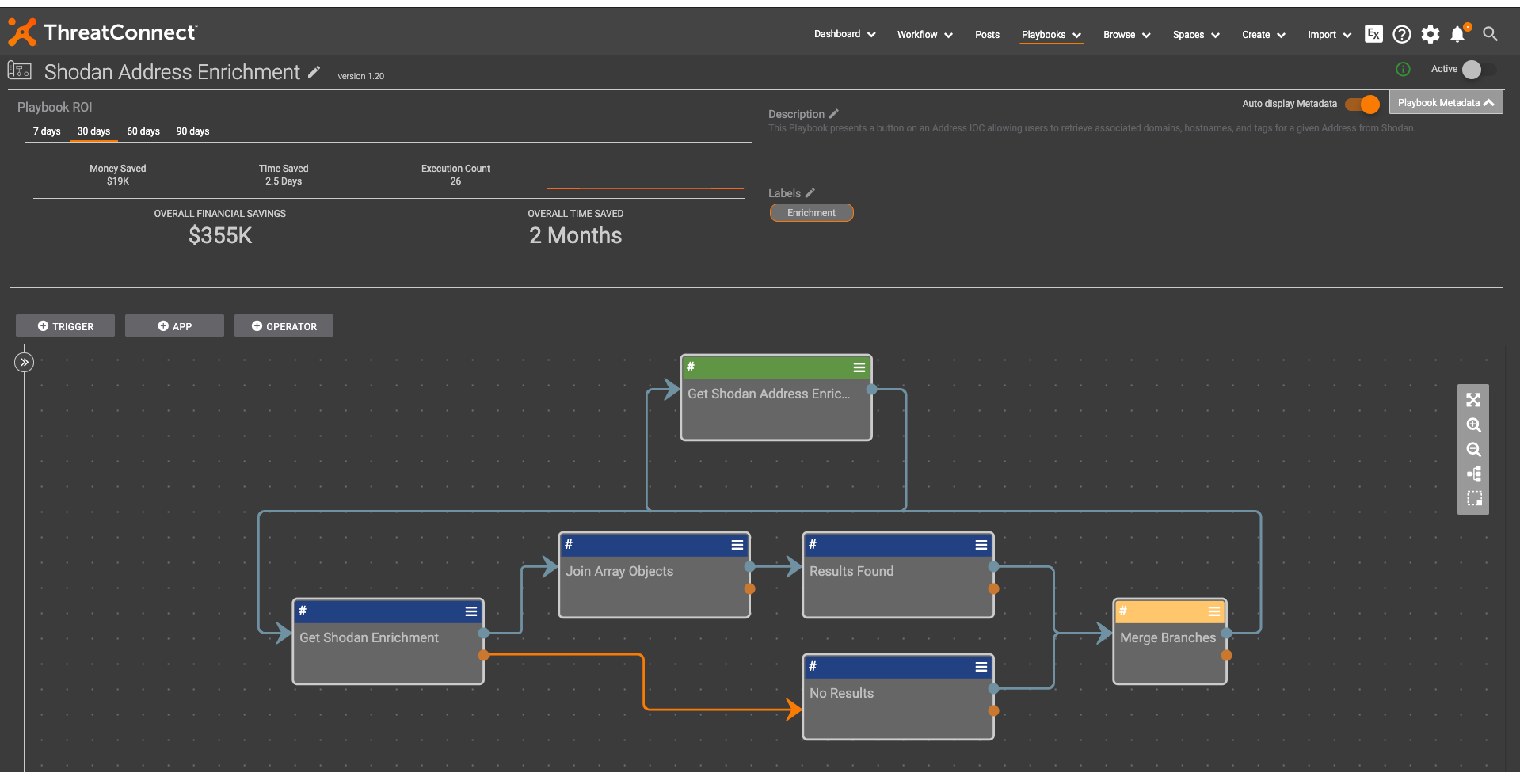
Task: Click the ThreatConnect logo
Action: pos(102,32)
